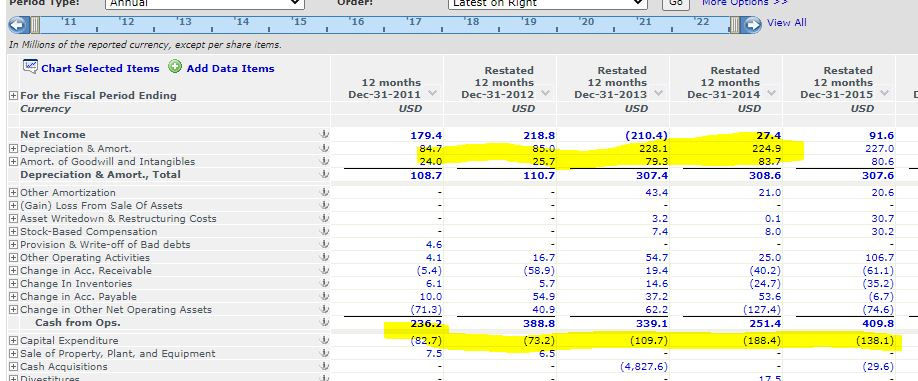Click the green Add Data Items plus icon
This screenshot has height=381, width=918.
[174, 67]
